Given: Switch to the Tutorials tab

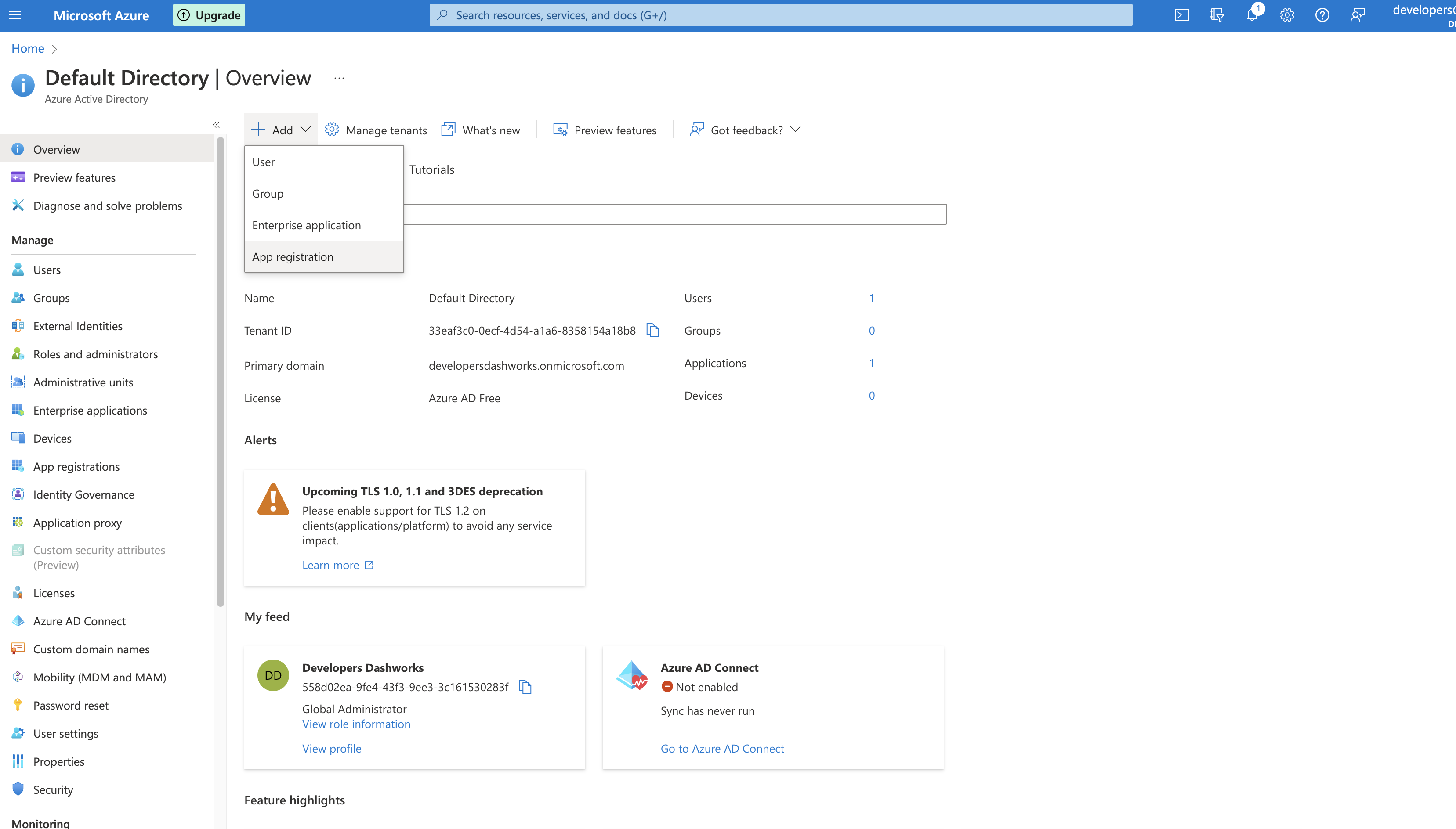Looking at the screenshot, I should point(432,169).
